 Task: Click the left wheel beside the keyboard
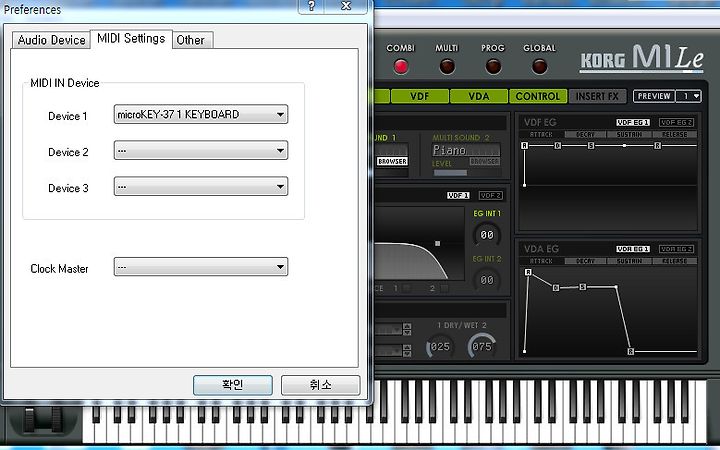[x=29, y=420]
